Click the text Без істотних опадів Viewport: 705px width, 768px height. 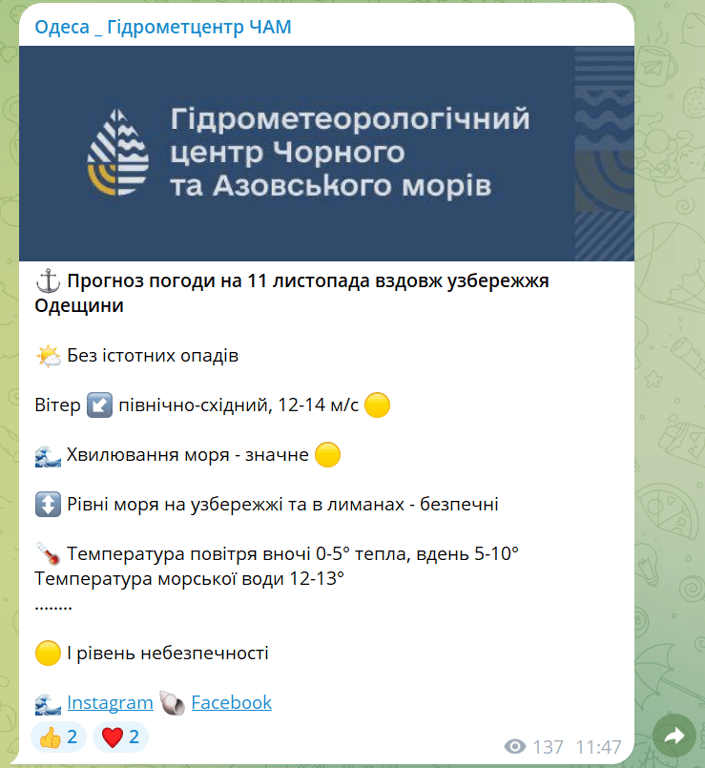click(152, 356)
